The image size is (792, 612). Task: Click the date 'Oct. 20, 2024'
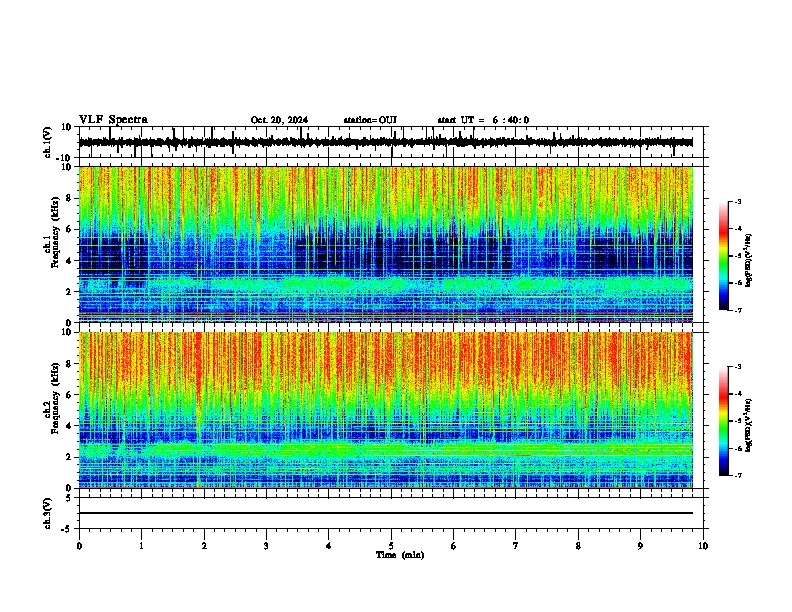click(x=279, y=120)
